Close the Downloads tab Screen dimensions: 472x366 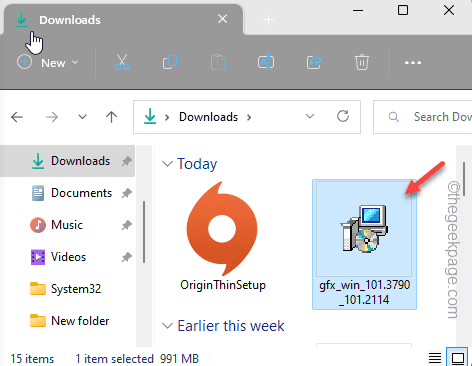coord(223,19)
